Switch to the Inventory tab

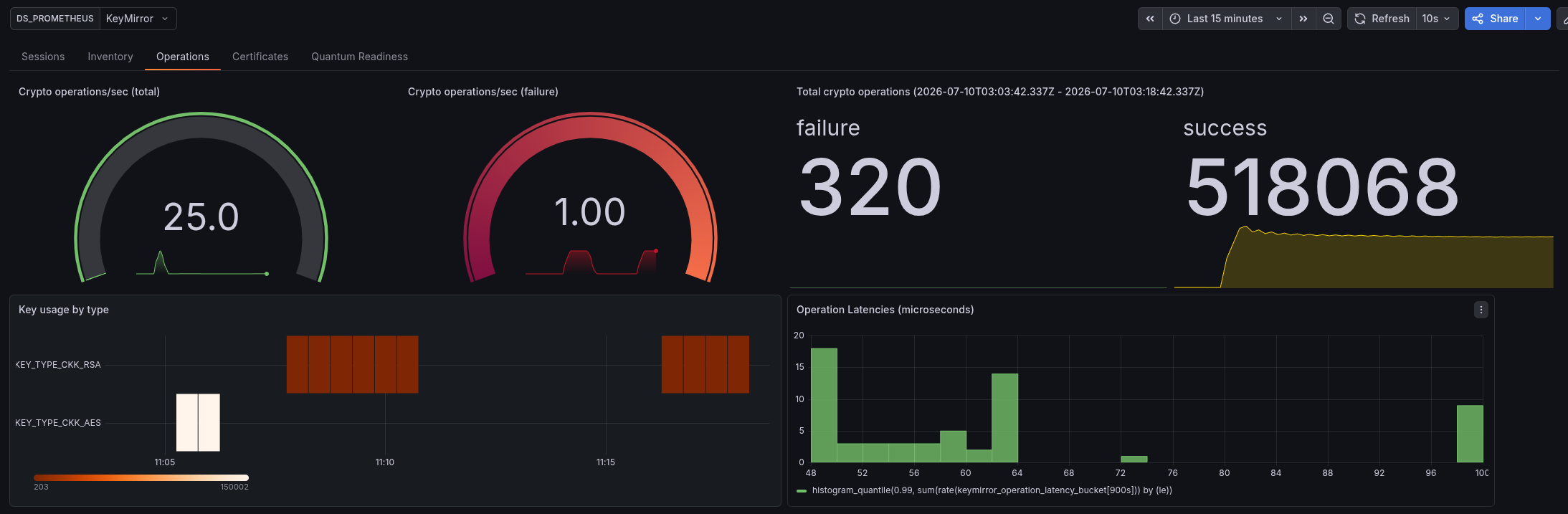click(110, 57)
